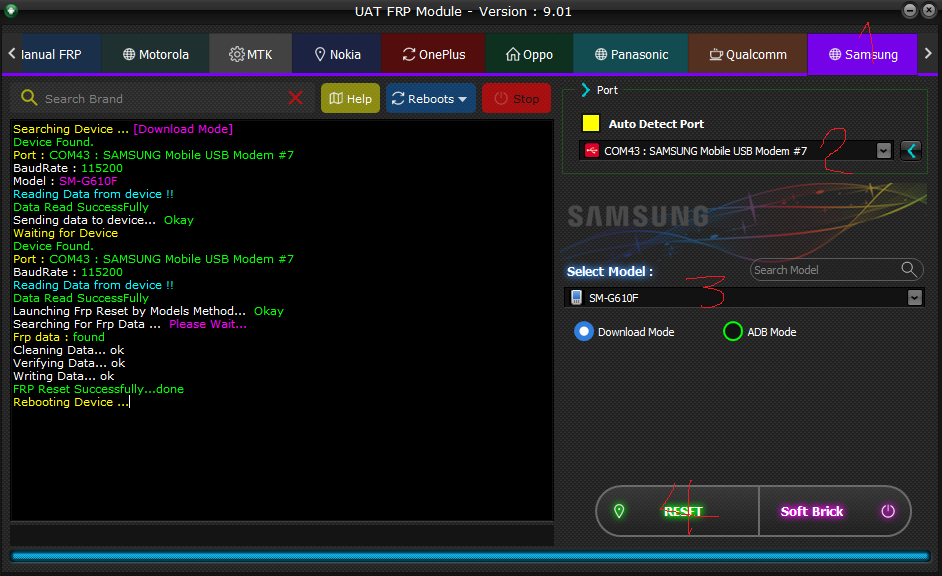Click the phone icon in model combo box

[x=576, y=297]
